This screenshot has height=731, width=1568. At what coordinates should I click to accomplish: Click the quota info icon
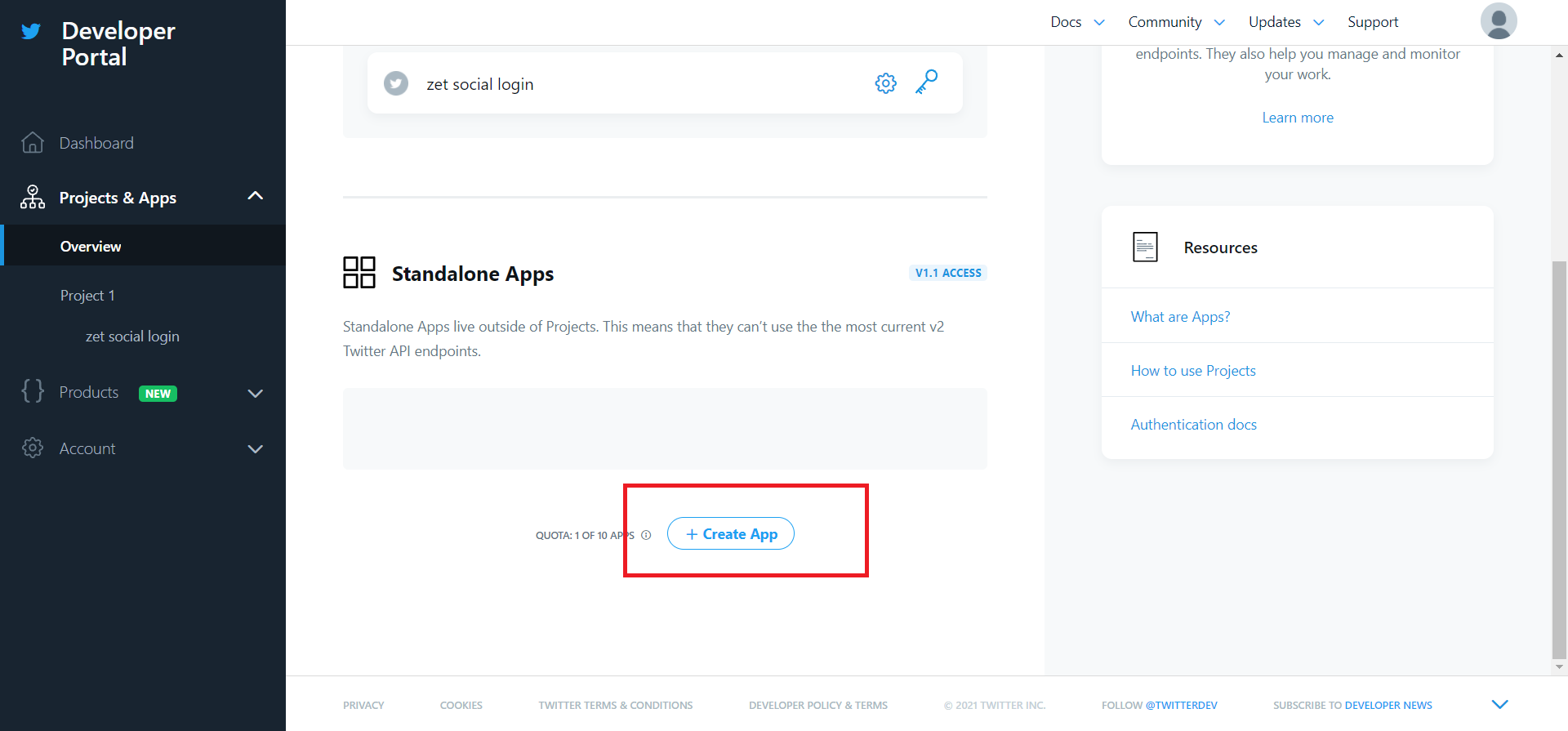(646, 536)
